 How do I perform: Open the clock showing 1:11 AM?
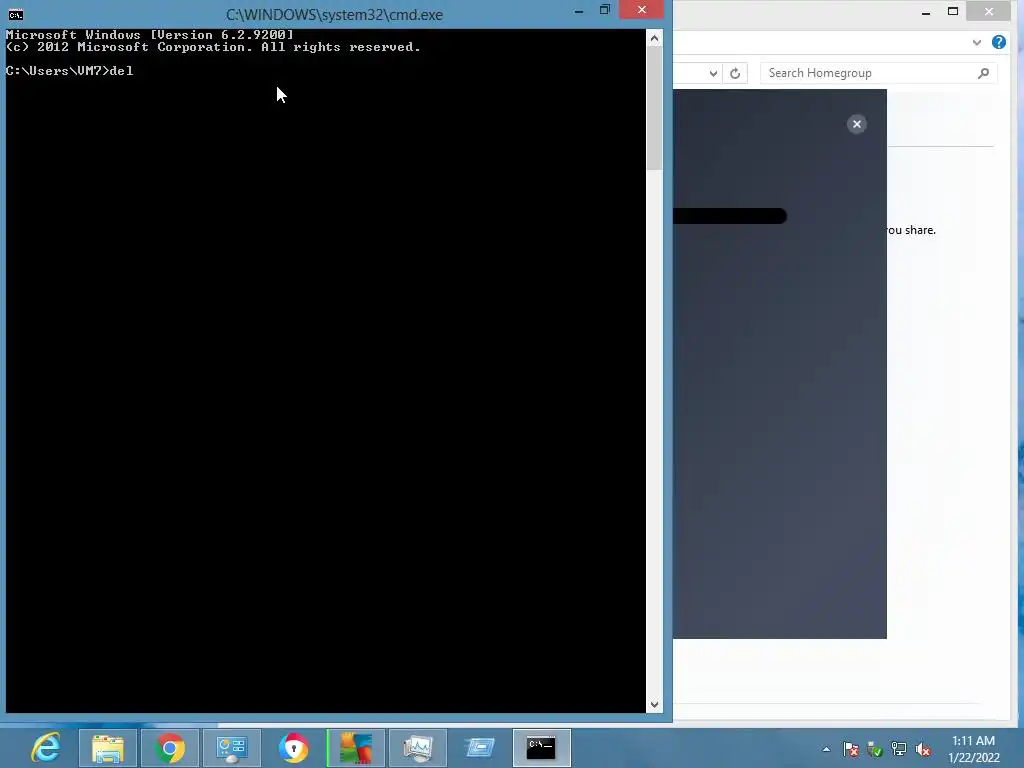973,741
